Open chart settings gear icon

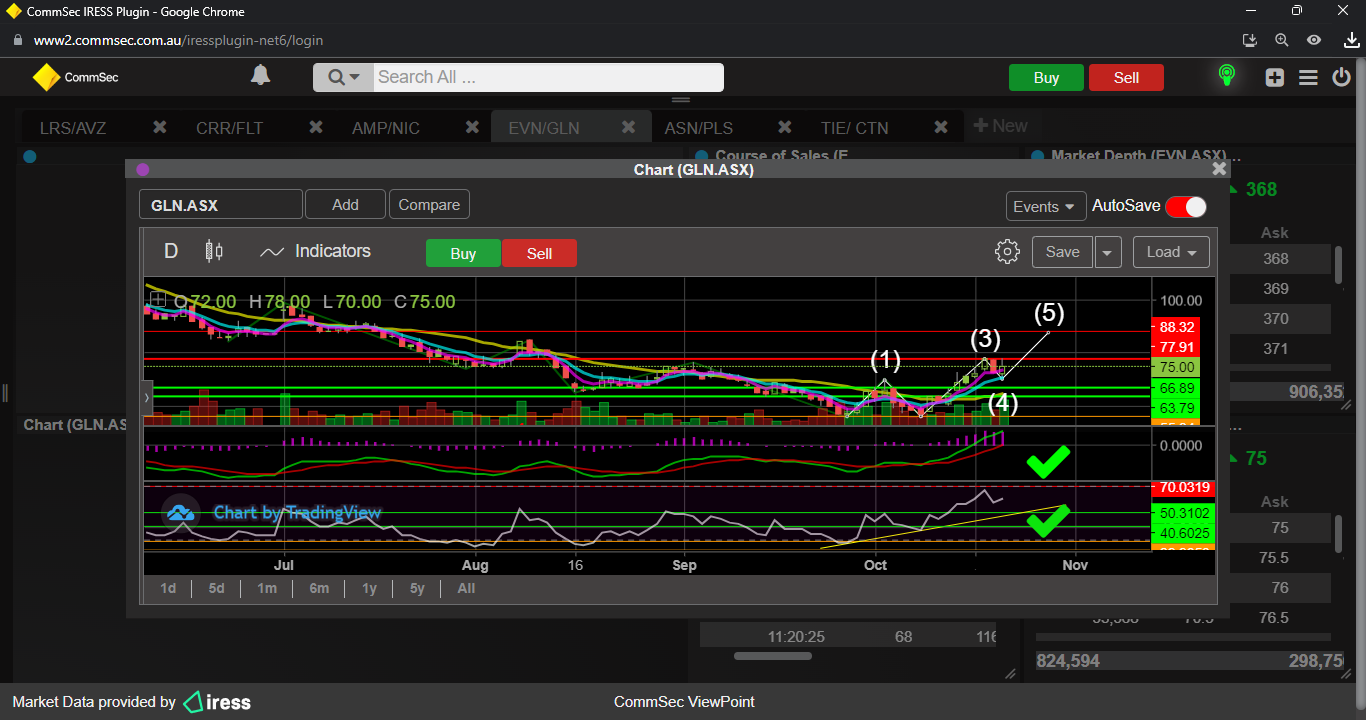[1007, 252]
